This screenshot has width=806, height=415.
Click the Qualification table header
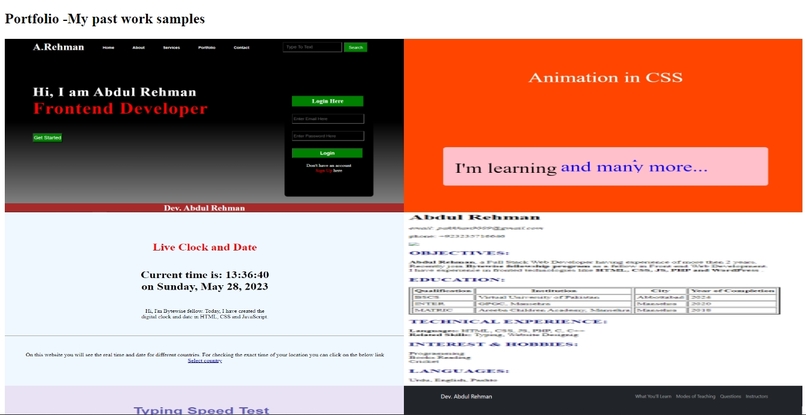443,291
